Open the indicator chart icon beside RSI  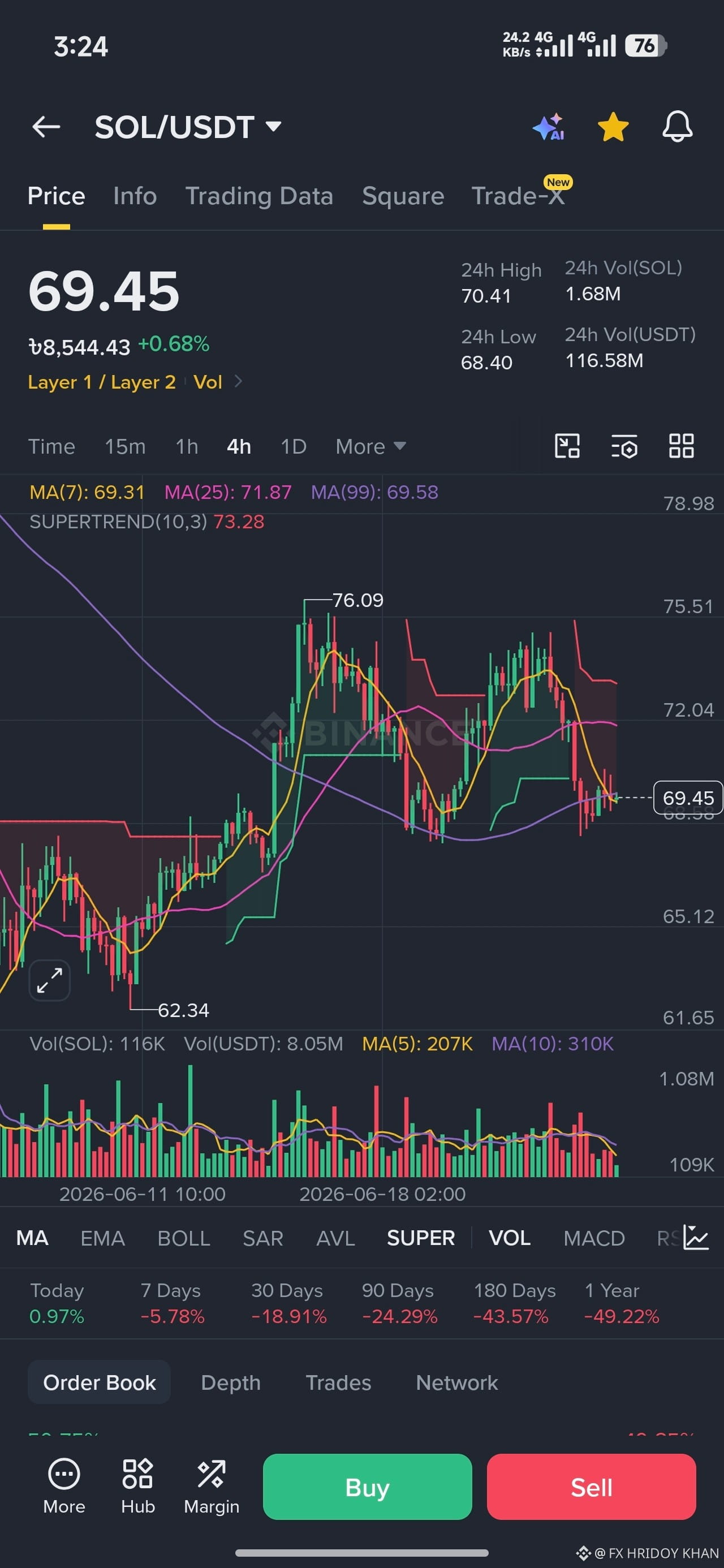[x=696, y=1238]
